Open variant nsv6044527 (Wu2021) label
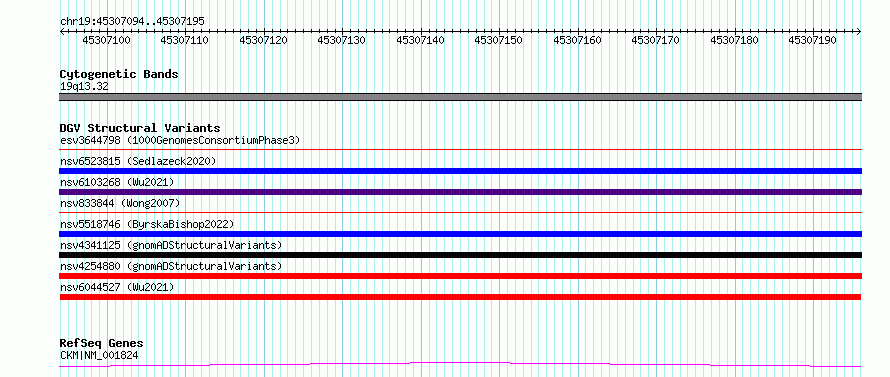 coord(117,287)
